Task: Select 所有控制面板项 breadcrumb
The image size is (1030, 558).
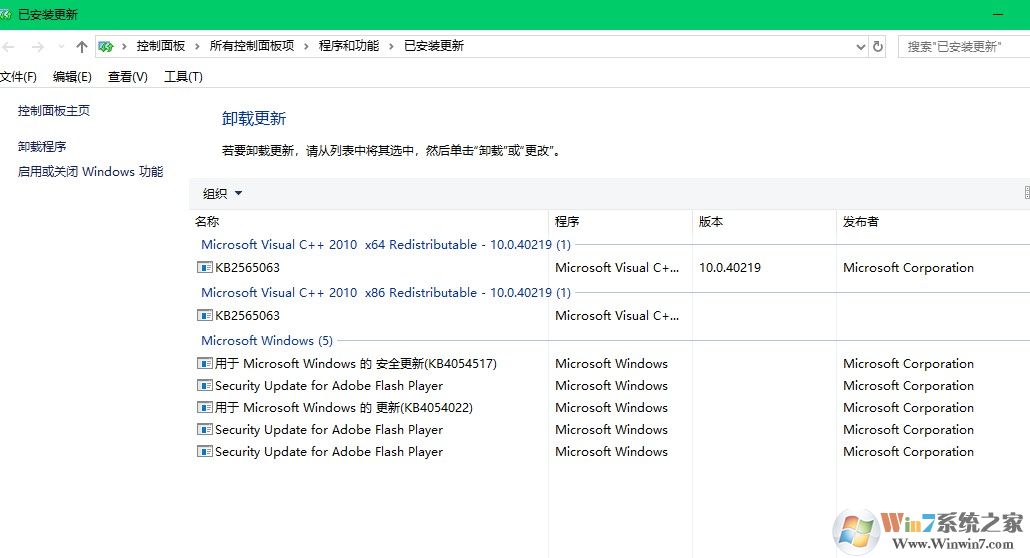Action: pyautogui.click(x=252, y=46)
